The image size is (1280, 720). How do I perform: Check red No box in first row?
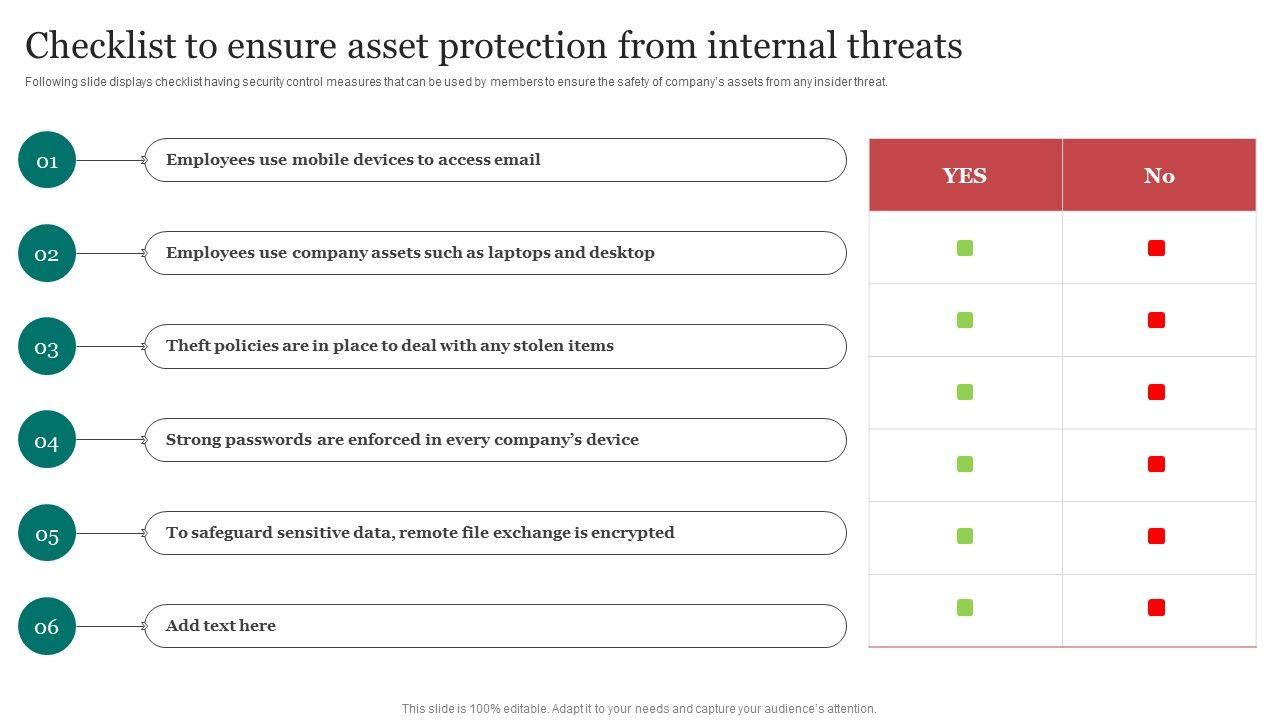[x=1157, y=248]
